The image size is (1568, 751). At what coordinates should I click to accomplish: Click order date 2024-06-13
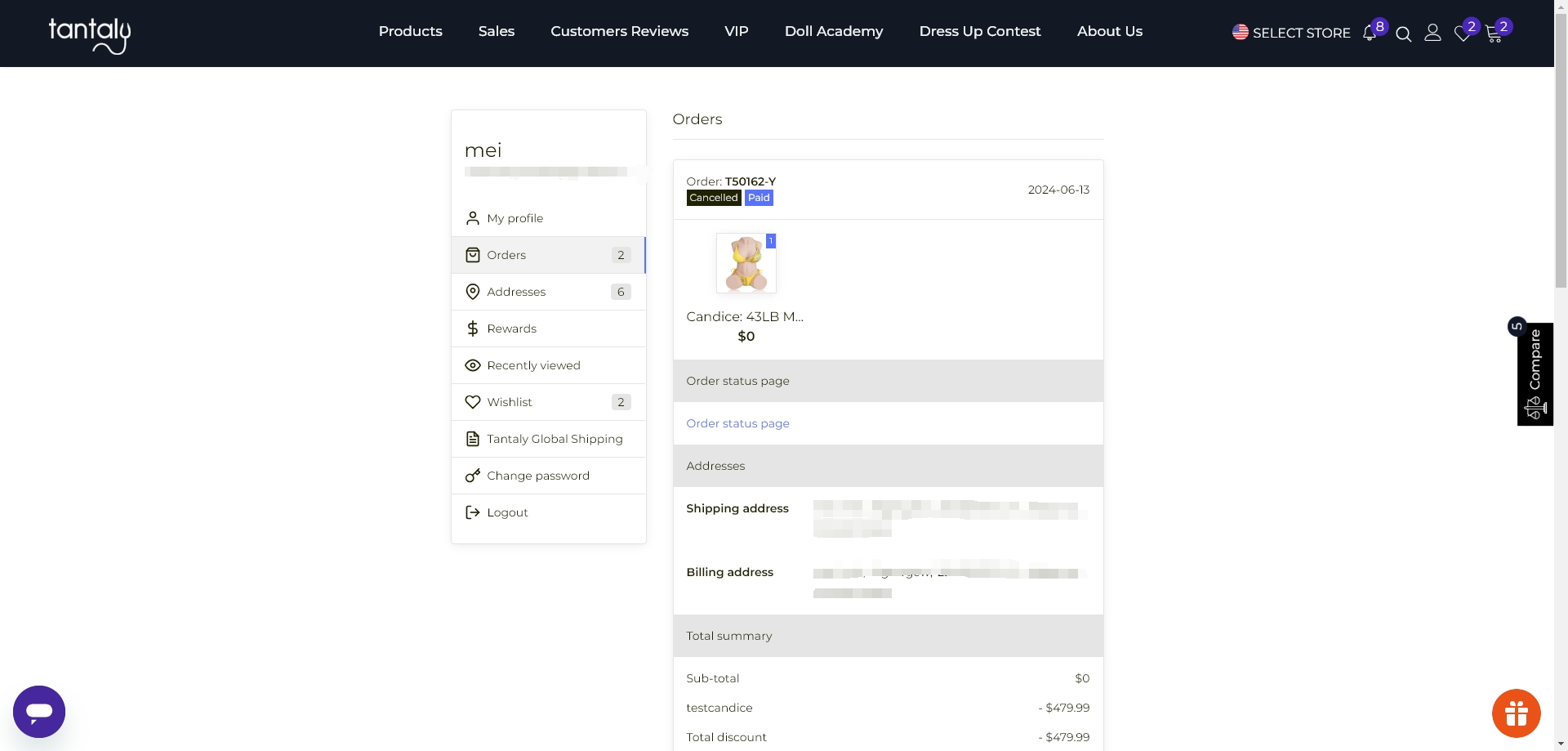click(1058, 190)
